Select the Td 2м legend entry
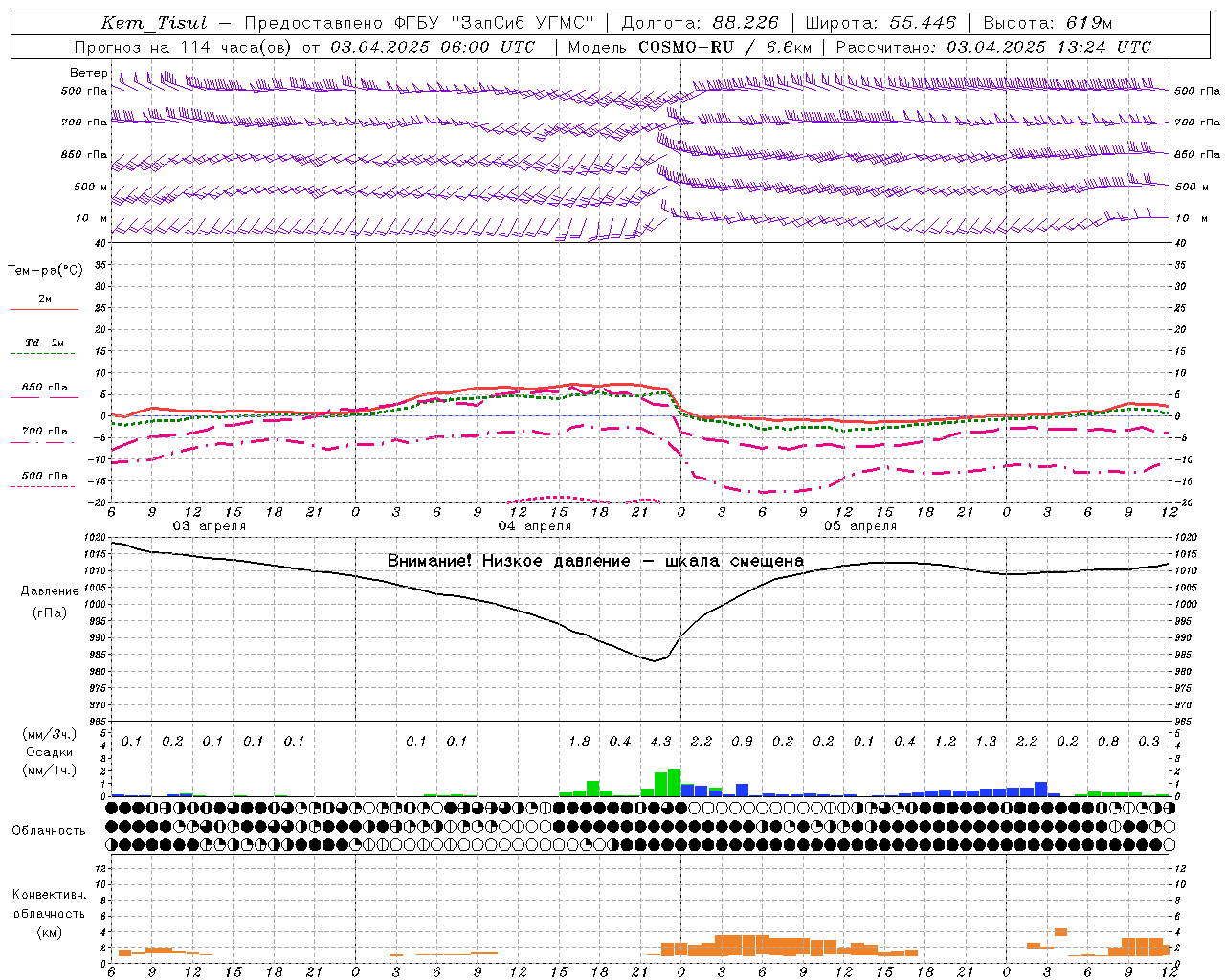Screen dimensions: 1225x980 45,343
